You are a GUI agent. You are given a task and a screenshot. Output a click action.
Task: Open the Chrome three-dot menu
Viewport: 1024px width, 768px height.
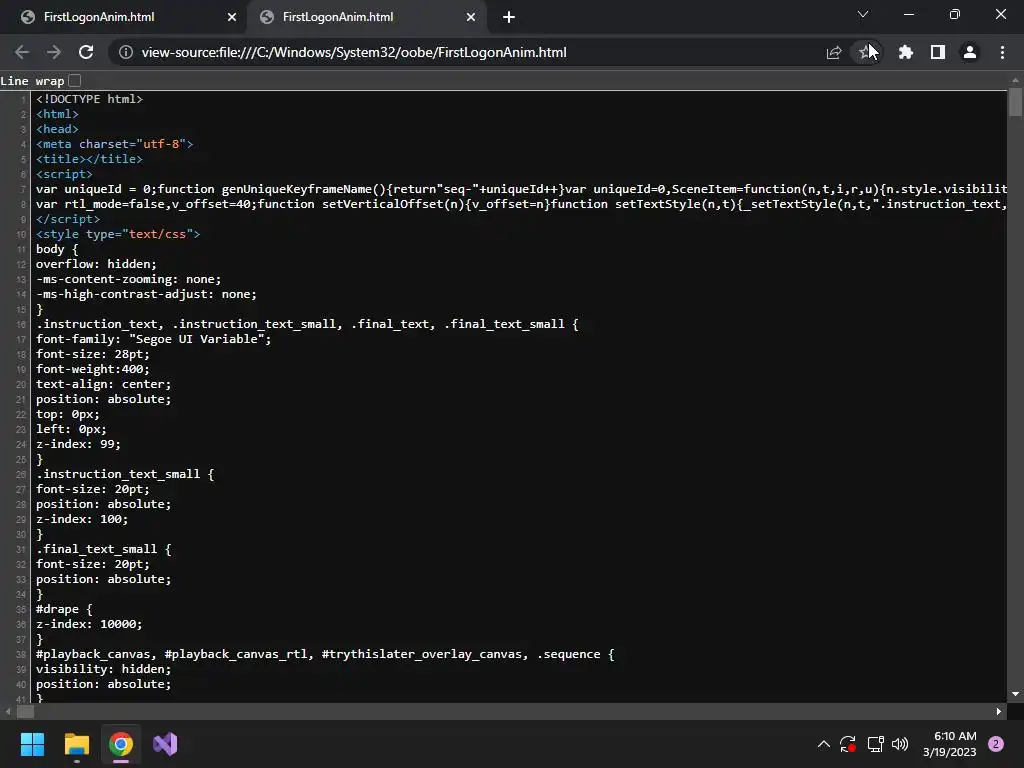click(x=1002, y=52)
